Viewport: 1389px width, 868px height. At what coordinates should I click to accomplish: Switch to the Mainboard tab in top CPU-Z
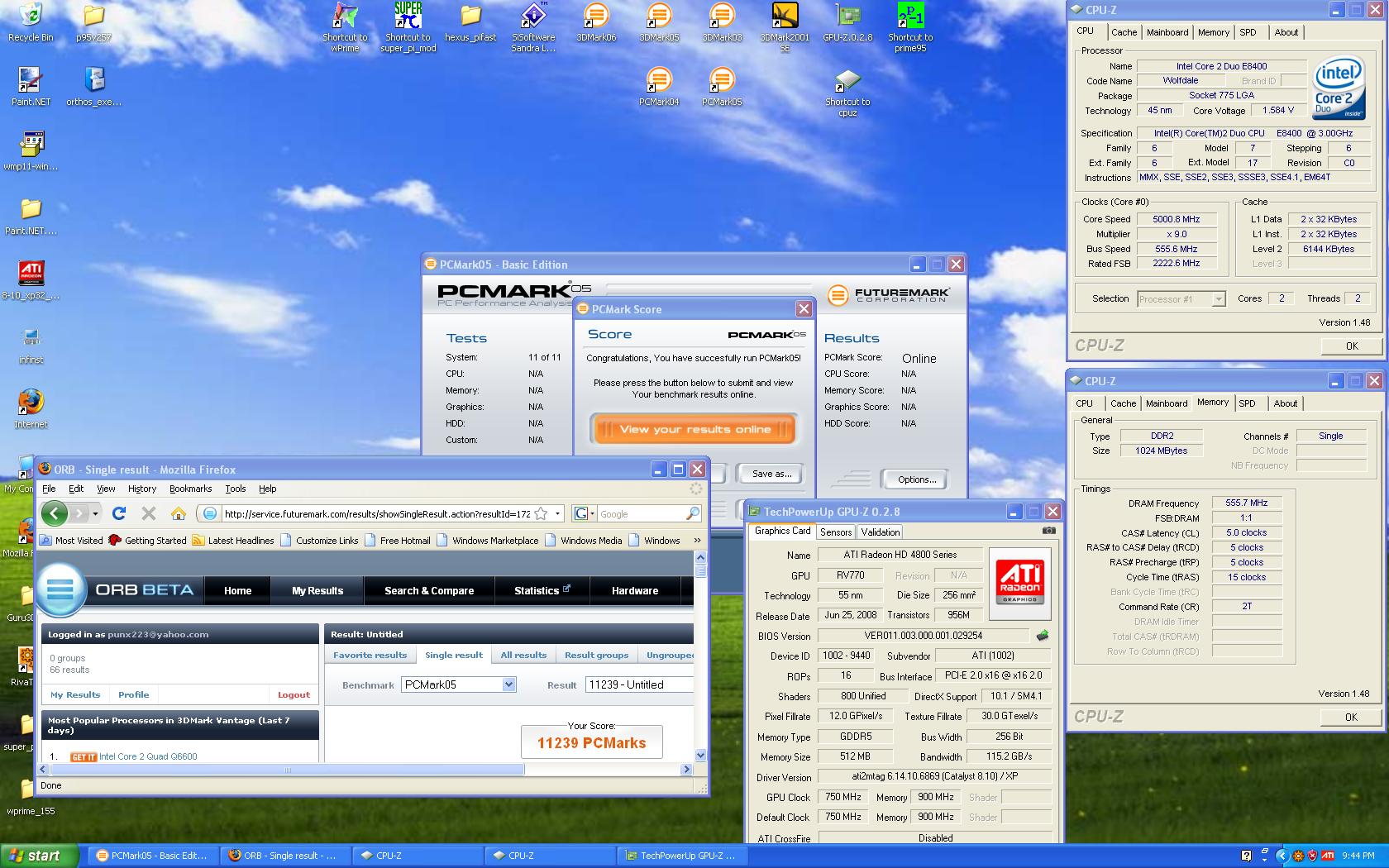tap(1167, 32)
